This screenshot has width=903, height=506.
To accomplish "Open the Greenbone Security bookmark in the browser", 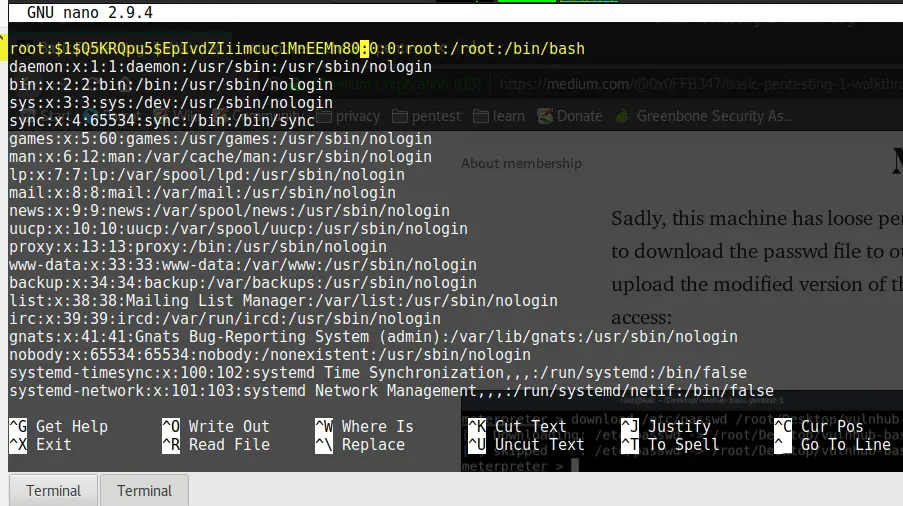I will click(x=704, y=116).
